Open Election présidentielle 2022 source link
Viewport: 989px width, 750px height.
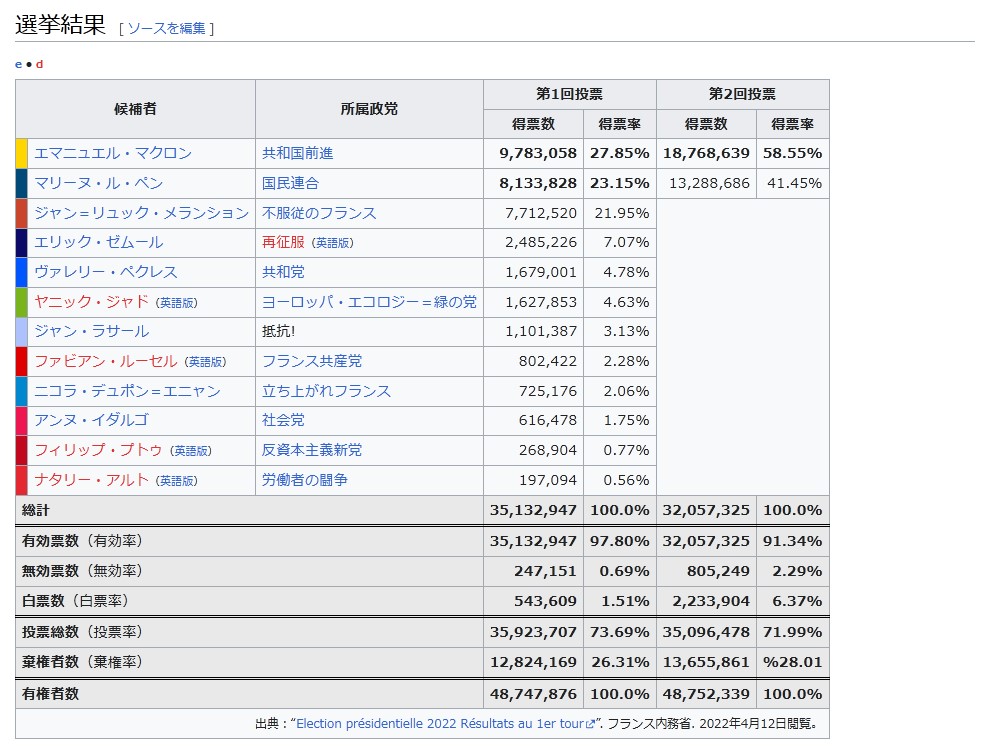point(440,724)
